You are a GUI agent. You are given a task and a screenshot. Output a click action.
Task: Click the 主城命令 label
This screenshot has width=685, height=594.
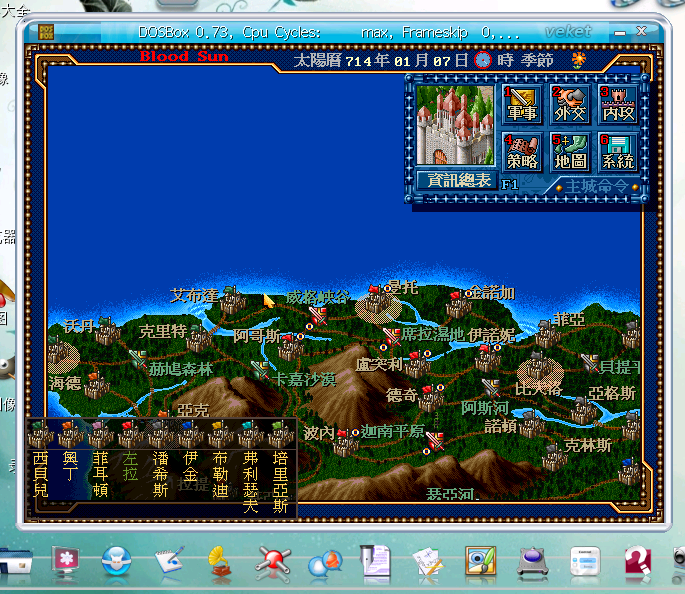(x=597, y=186)
